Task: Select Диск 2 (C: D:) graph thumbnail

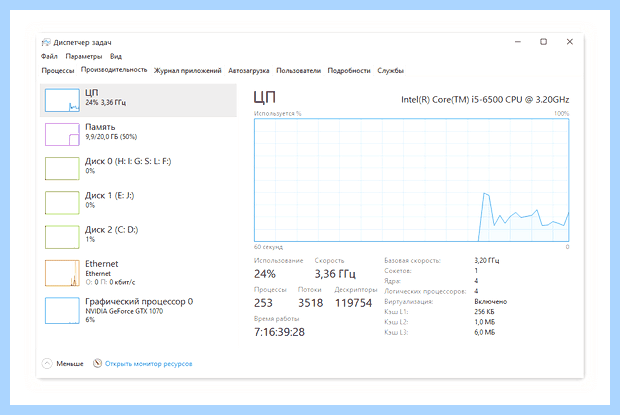Action: 62,237
